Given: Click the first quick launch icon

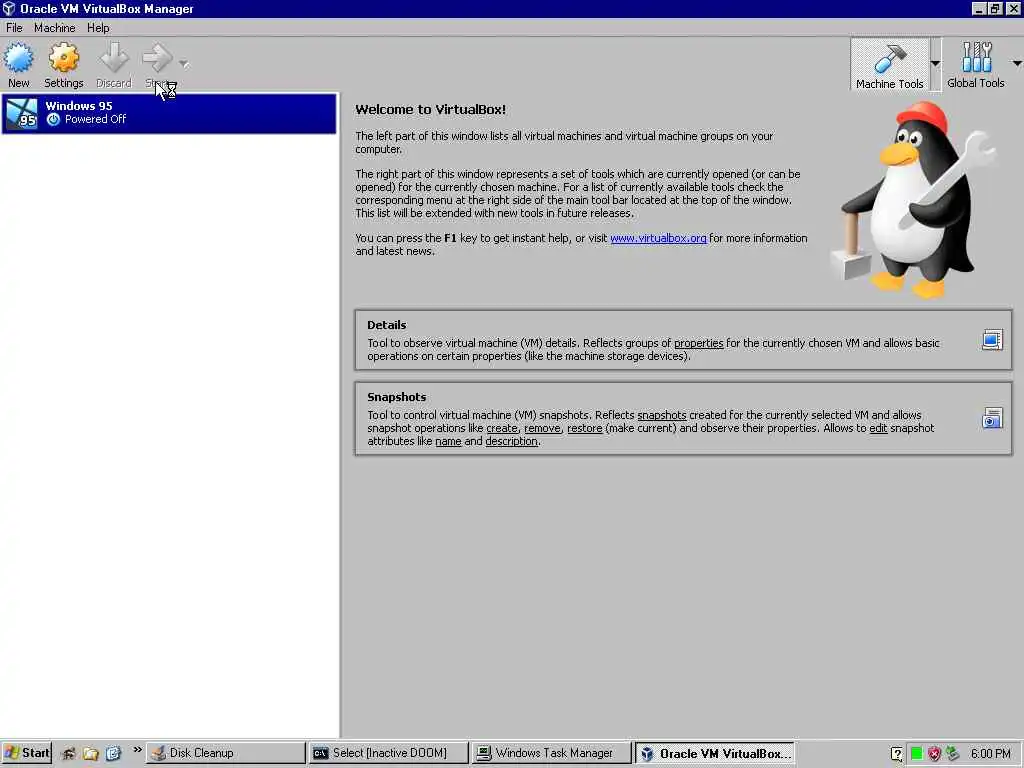Looking at the screenshot, I should click(69, 754).
